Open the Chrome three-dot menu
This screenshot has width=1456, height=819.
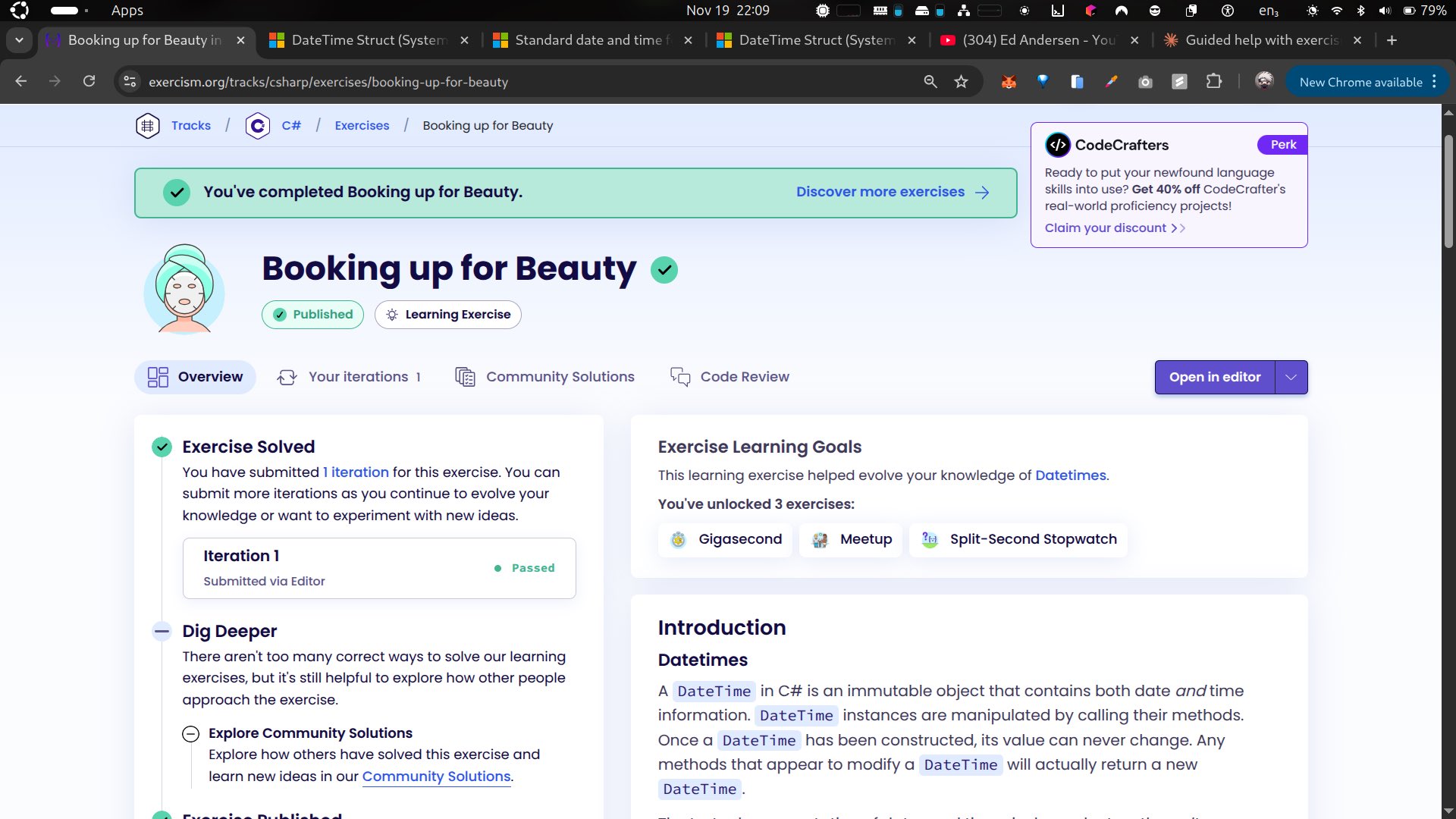(1434, 82)
